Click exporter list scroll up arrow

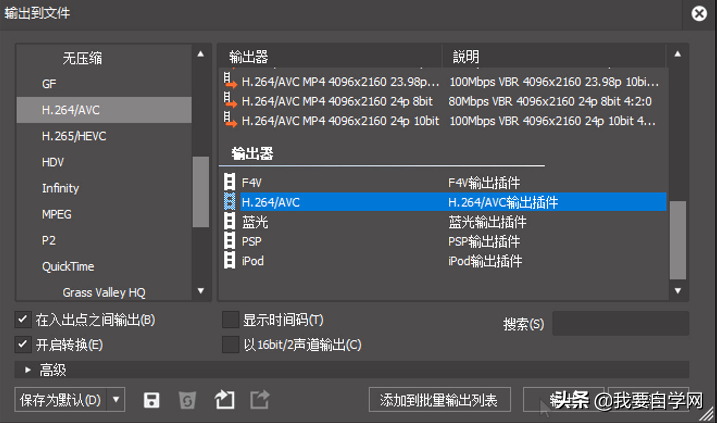[678, 54]
